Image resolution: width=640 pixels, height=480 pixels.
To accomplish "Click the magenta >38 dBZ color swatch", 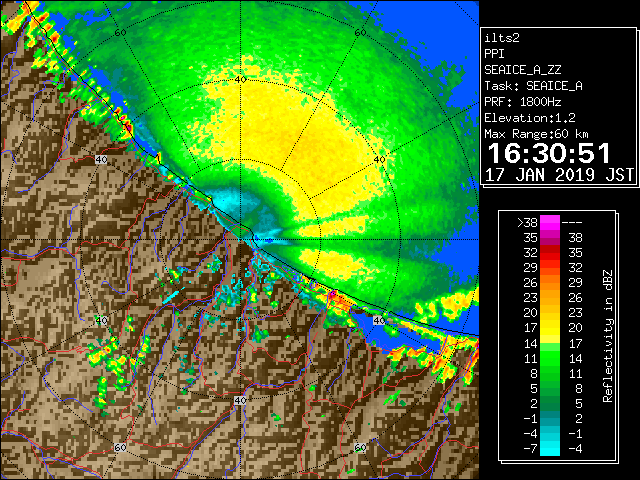I will click(x=550, y=222).
